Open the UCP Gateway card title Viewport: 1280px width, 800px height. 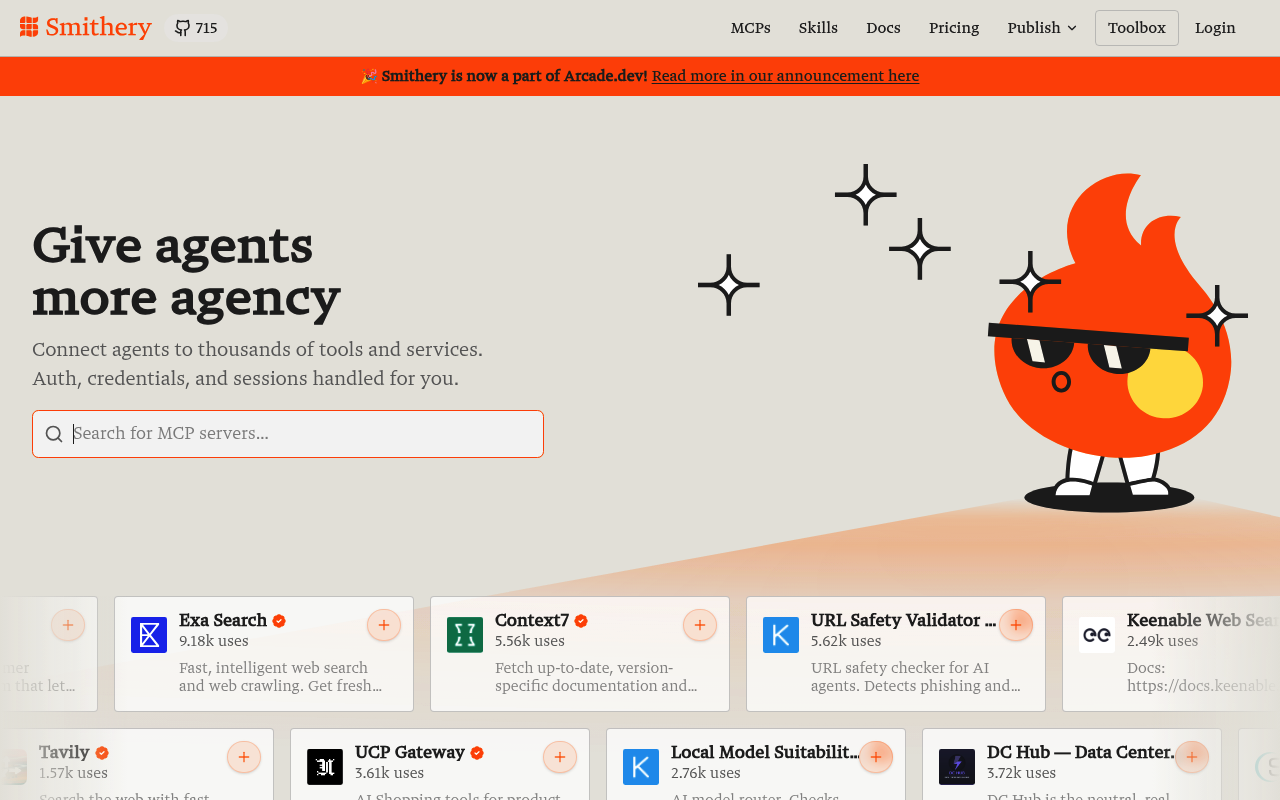click(410, 753)
